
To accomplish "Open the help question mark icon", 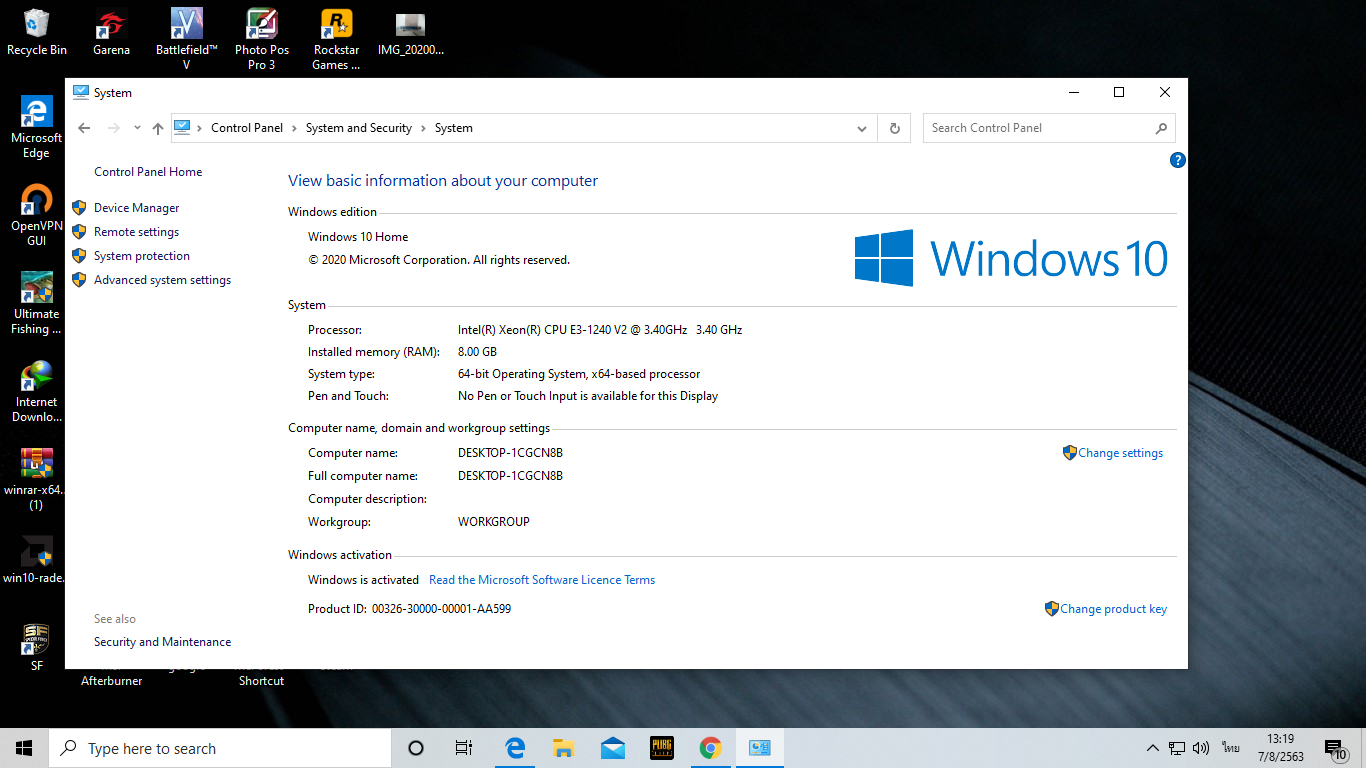I will [1178, 160].
